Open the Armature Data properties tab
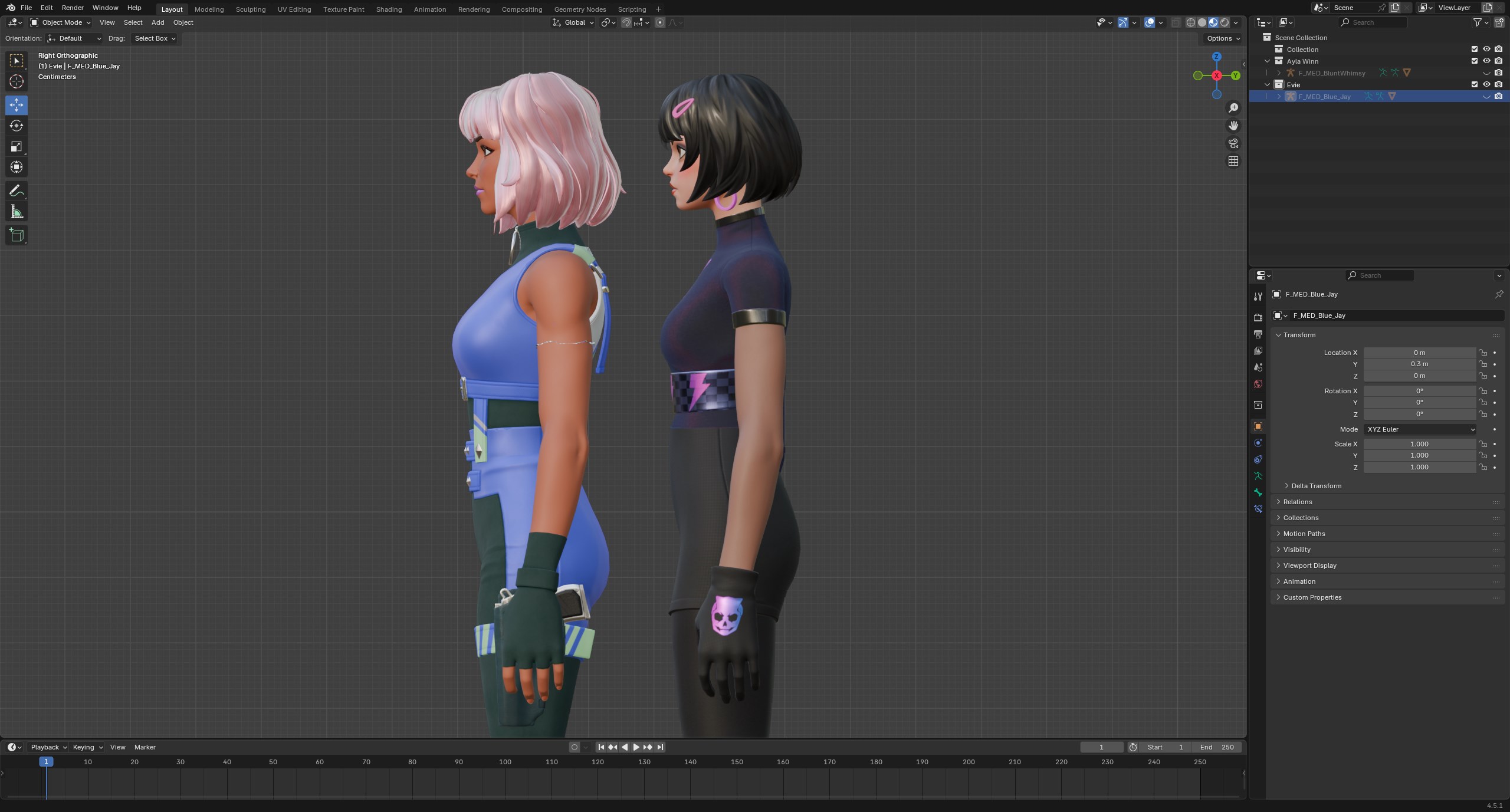Image resolution: width=1510 pixels, height=812 pixels. (1258, 475)
